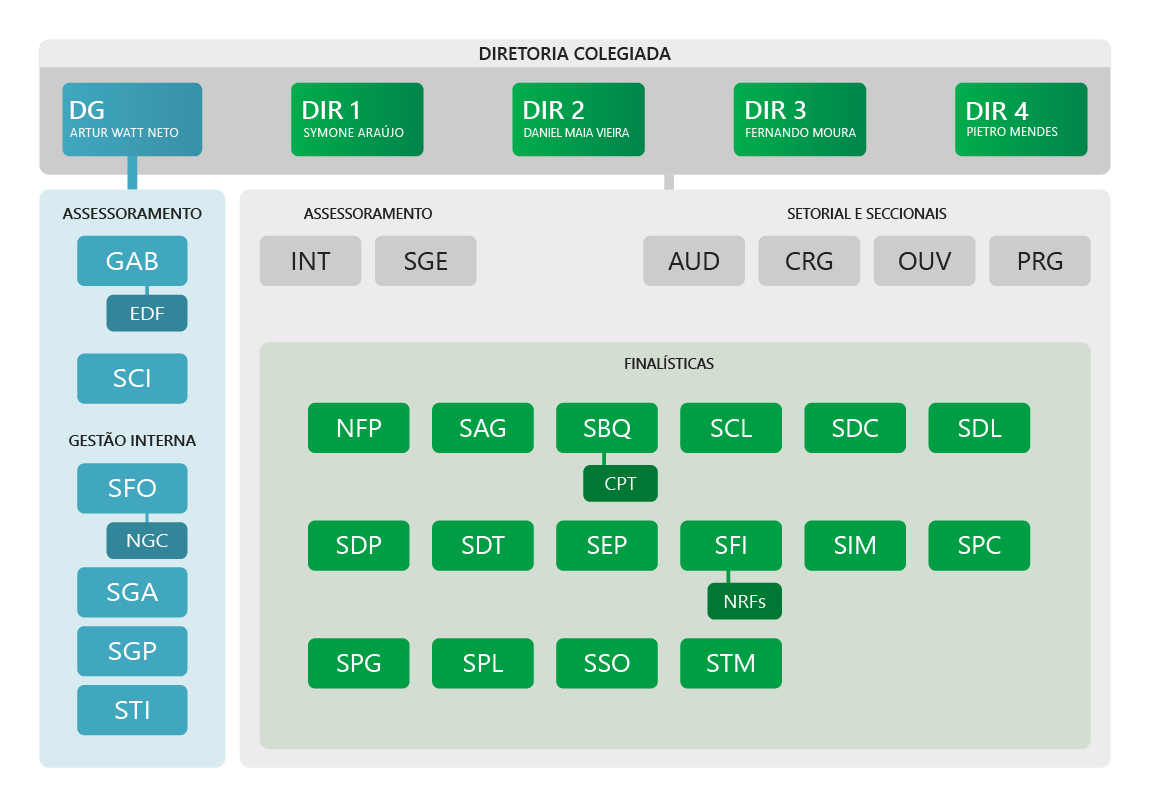Select the SBQ finalística box
Image resolution: width=1150 pixels, height=808 pixels.
tap(607, 428)
